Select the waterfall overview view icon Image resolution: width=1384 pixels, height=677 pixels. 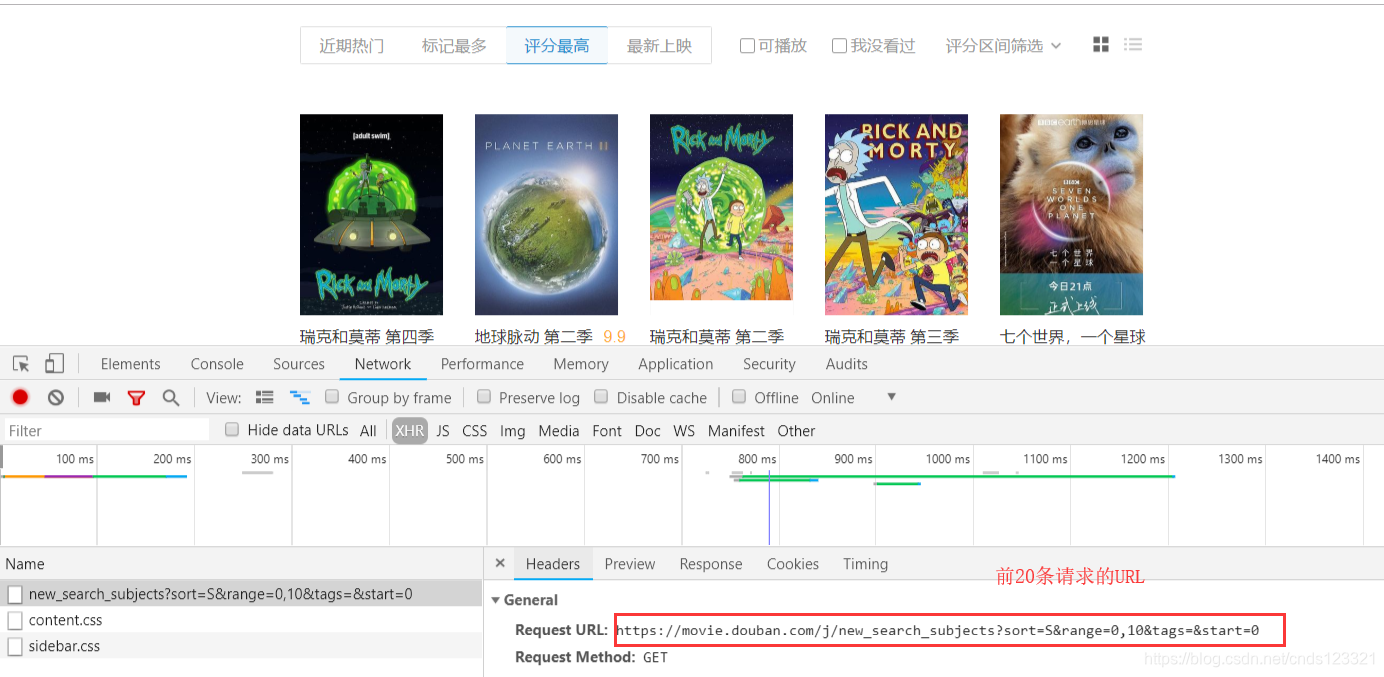(x=299, y=397)
